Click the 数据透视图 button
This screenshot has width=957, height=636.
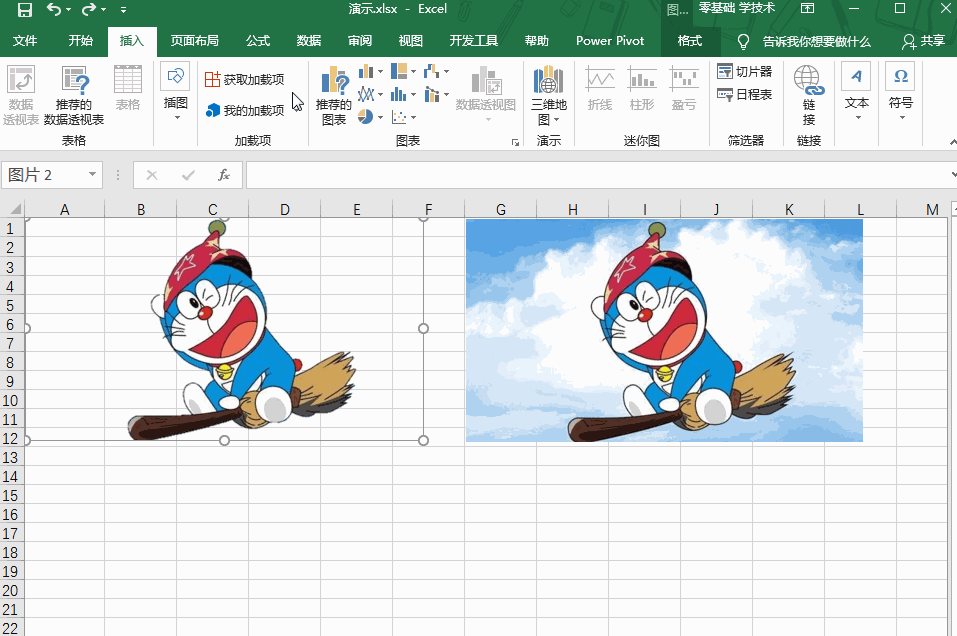486,93
